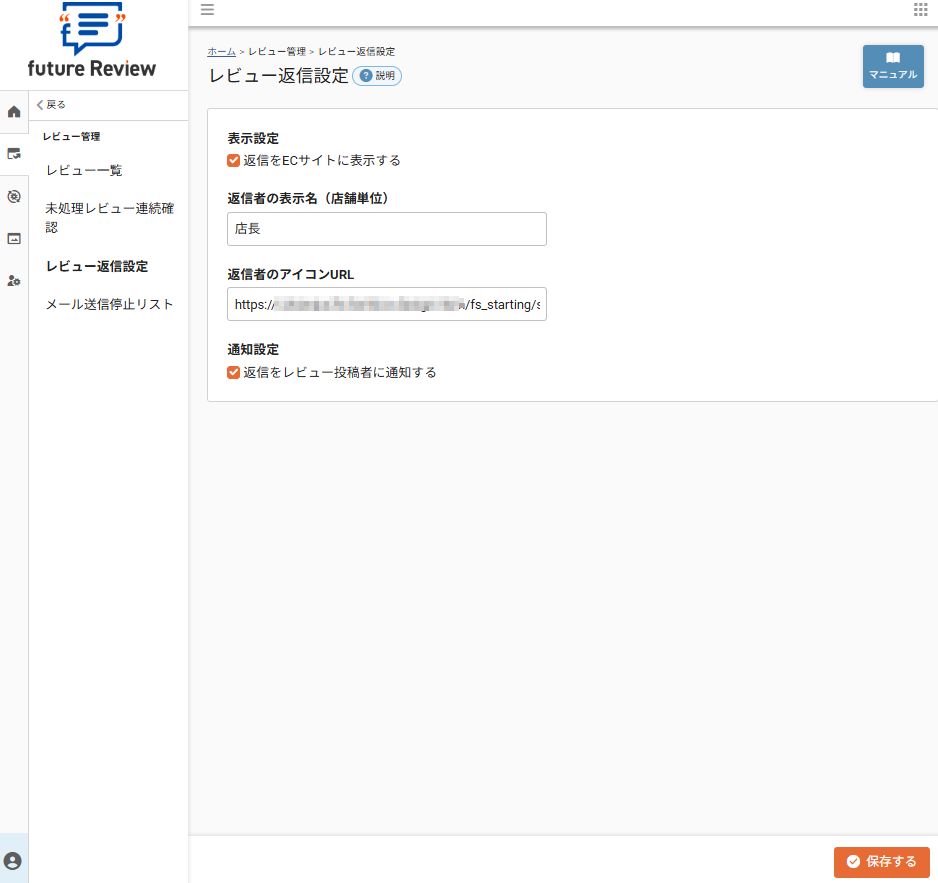Click the 説明 help badge next to the title
938x883 pixels.
377,76
